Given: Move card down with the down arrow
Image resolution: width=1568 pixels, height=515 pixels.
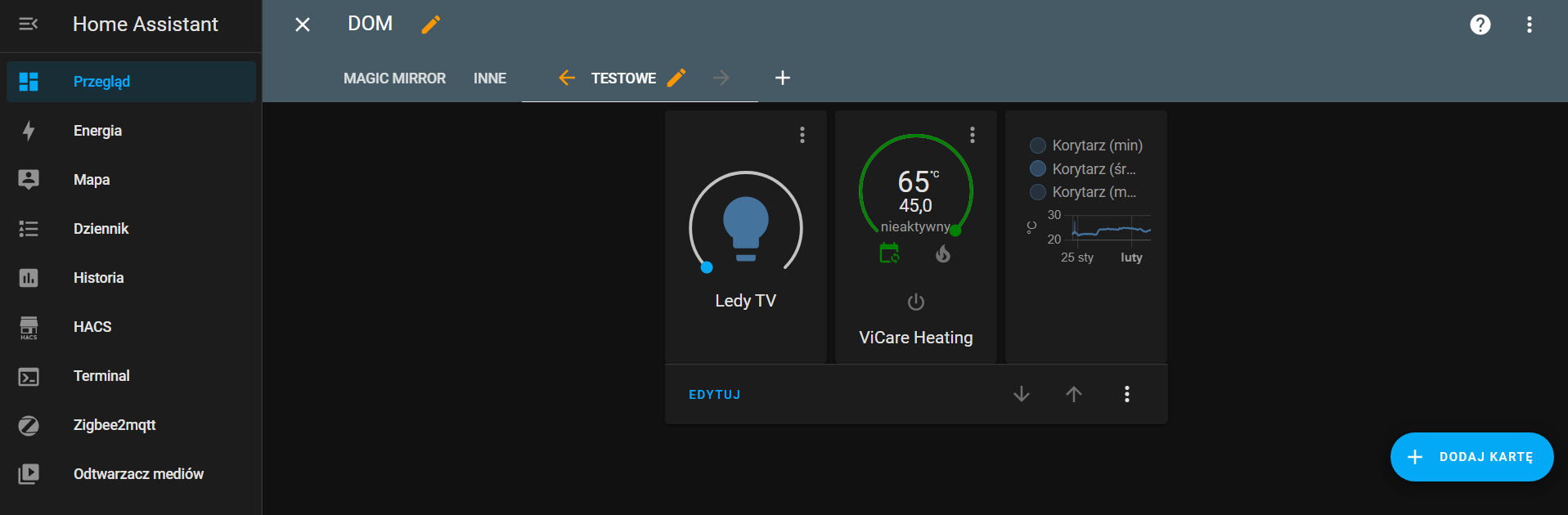Looking at the screenshot, I should pyautogui.click(x=1022, y=394).
